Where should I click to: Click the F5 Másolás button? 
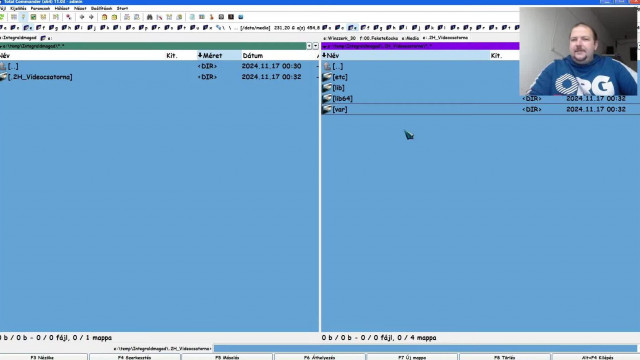(x=227, y=357)
